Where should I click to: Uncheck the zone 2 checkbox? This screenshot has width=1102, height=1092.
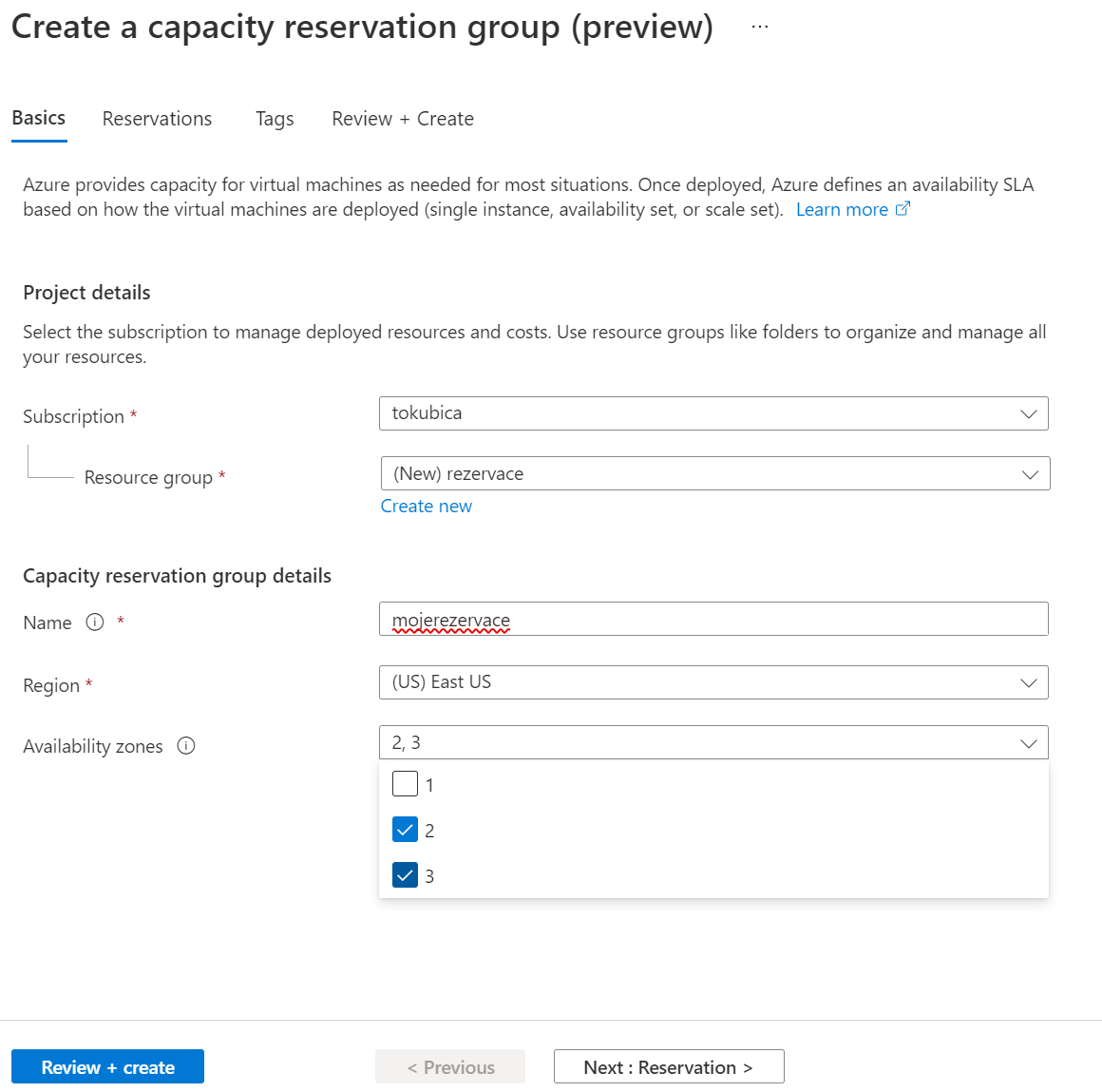405,830
